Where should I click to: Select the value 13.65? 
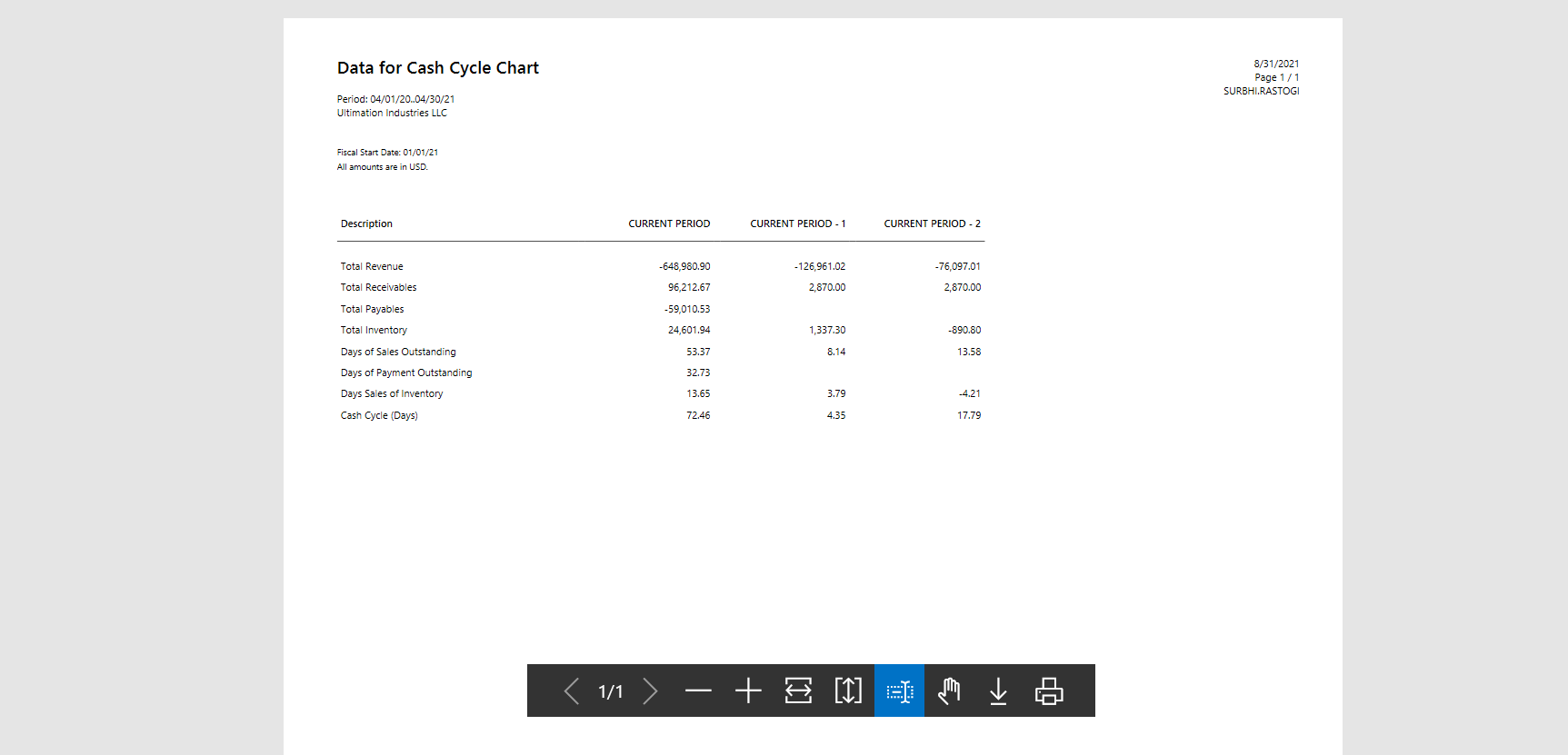698,393
